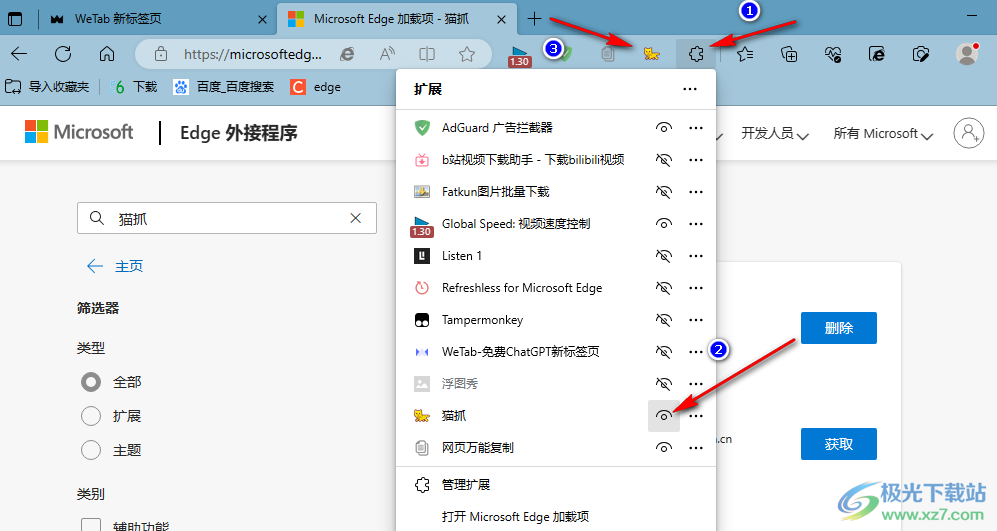Open more actions for Listen 1
Viewport: 997px width, 531px height.
click(696, 256)
